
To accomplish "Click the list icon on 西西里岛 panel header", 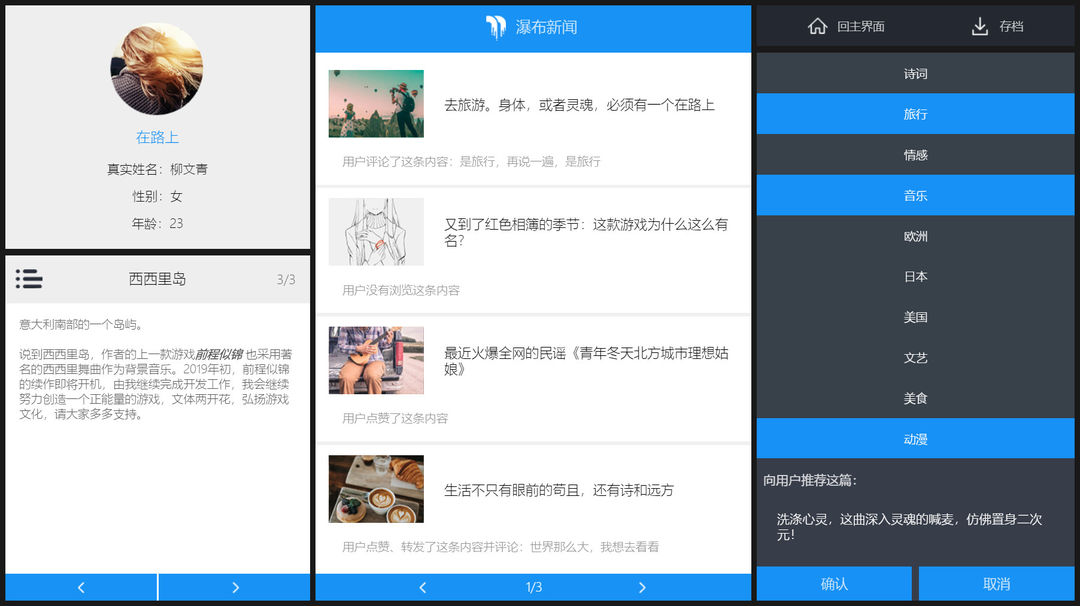I will coord(29,279).
